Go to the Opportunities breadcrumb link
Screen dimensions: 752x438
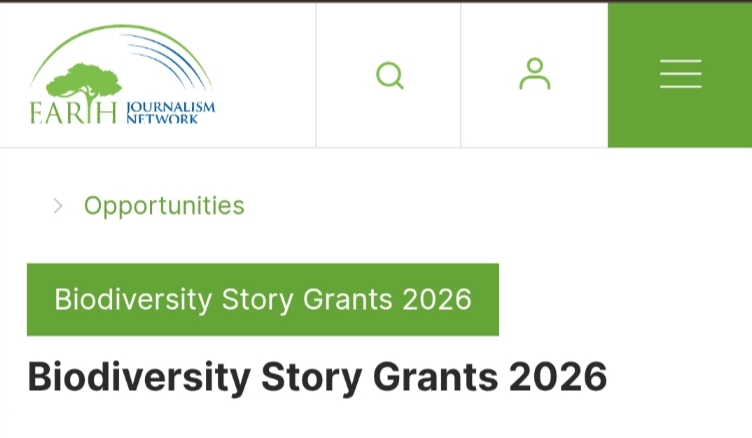[164, 206]
